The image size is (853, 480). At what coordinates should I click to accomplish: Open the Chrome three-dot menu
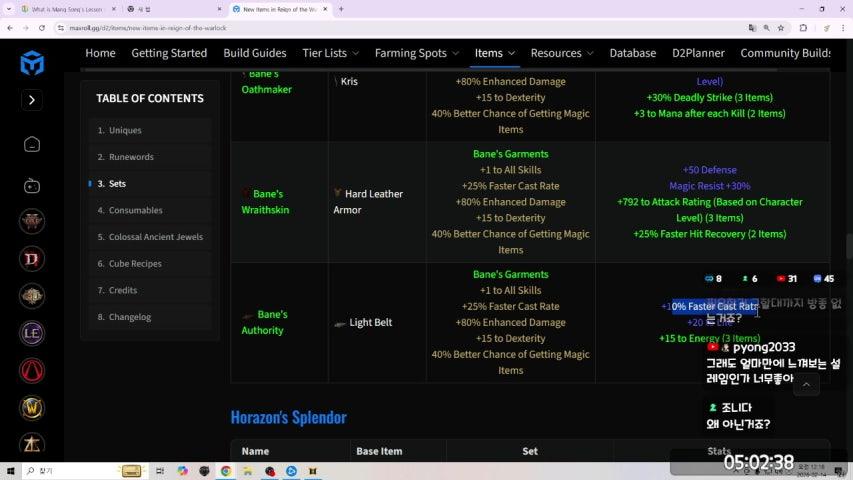843,28
